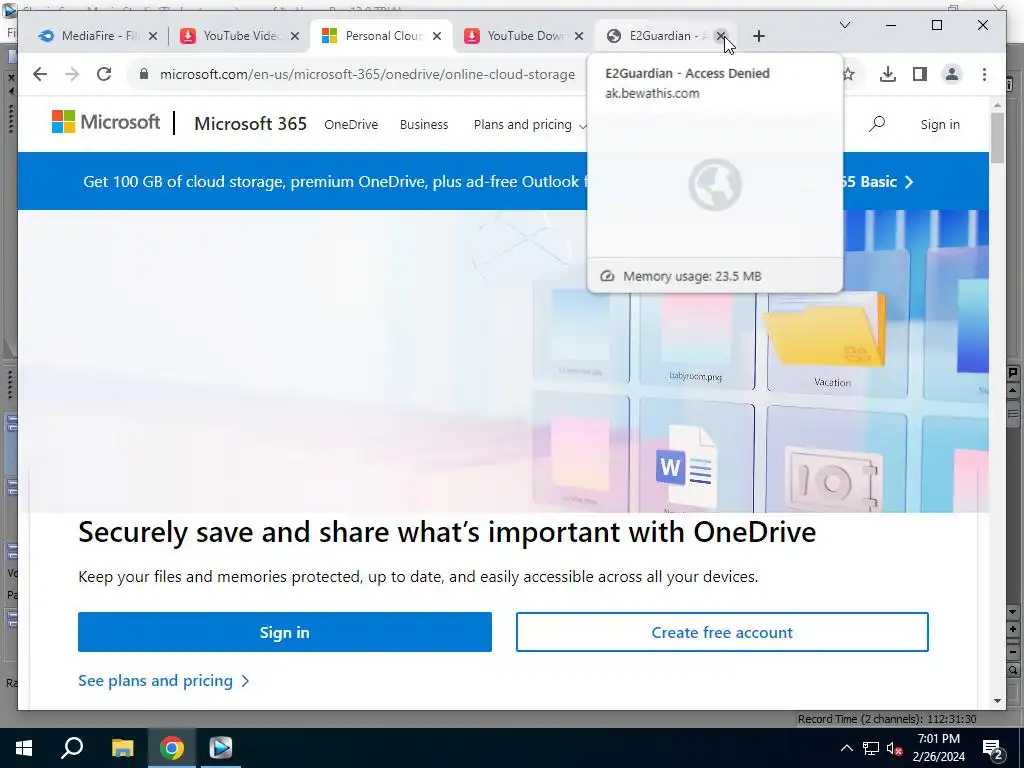1024x768 pixels.
Task: Open the Chrome profile menu
Action: (x=952, y=74)
